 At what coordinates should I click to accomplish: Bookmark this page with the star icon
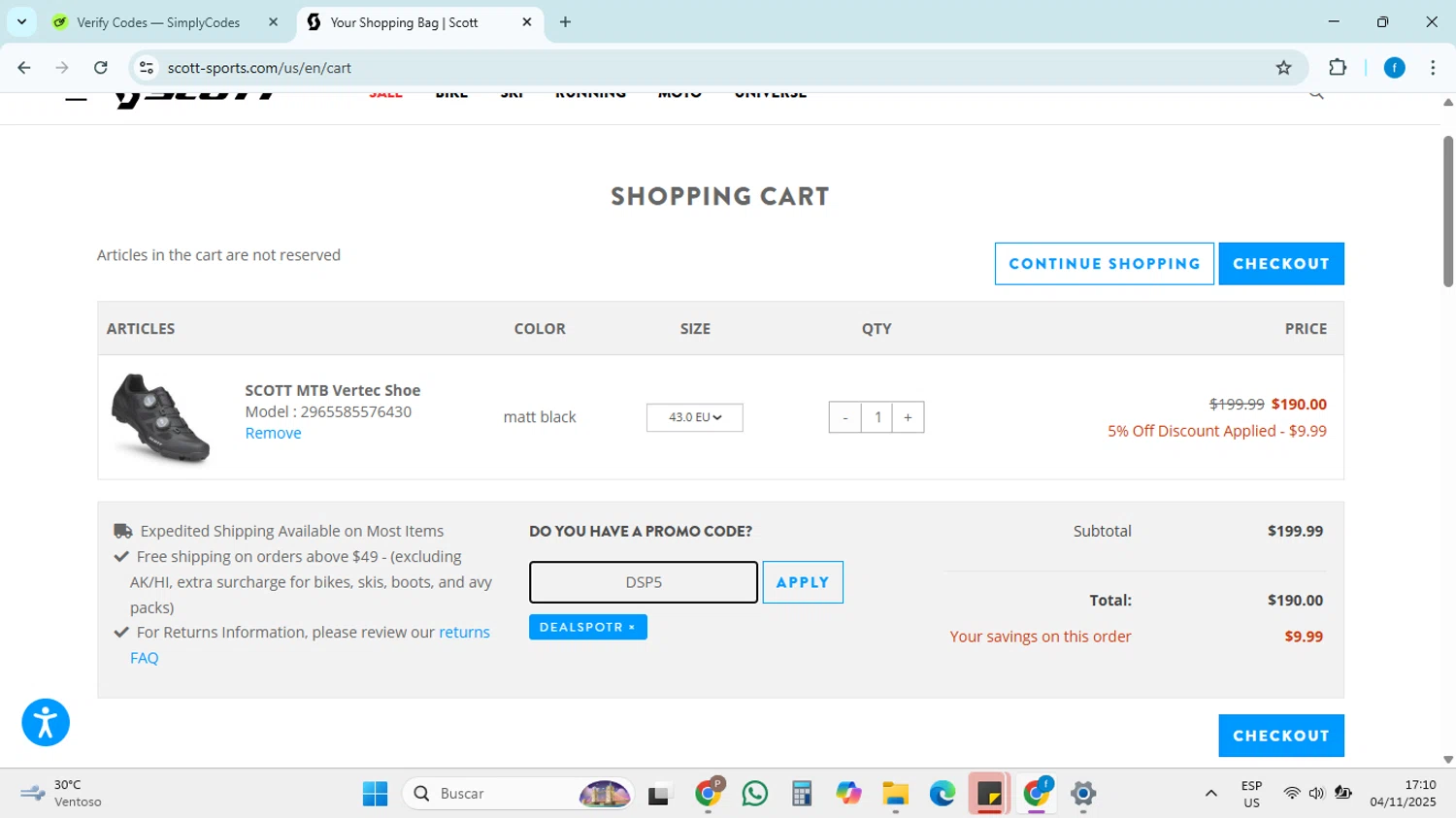[x=1283, y=68]
